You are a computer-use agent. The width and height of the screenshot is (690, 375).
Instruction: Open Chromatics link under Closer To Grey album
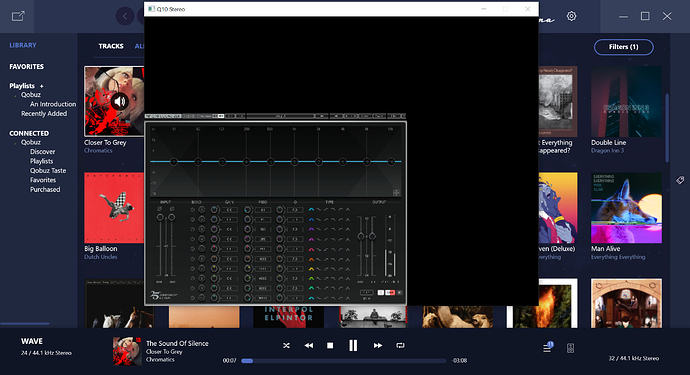[98, 151]
